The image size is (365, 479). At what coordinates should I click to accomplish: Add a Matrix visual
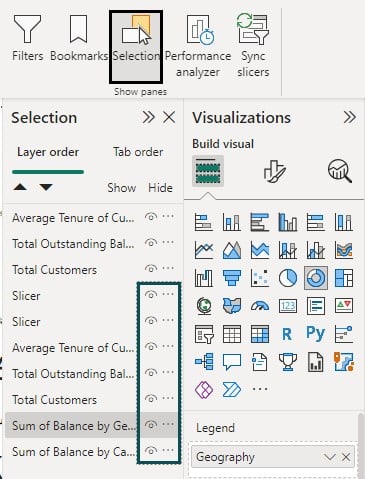[x=260, y=334]
